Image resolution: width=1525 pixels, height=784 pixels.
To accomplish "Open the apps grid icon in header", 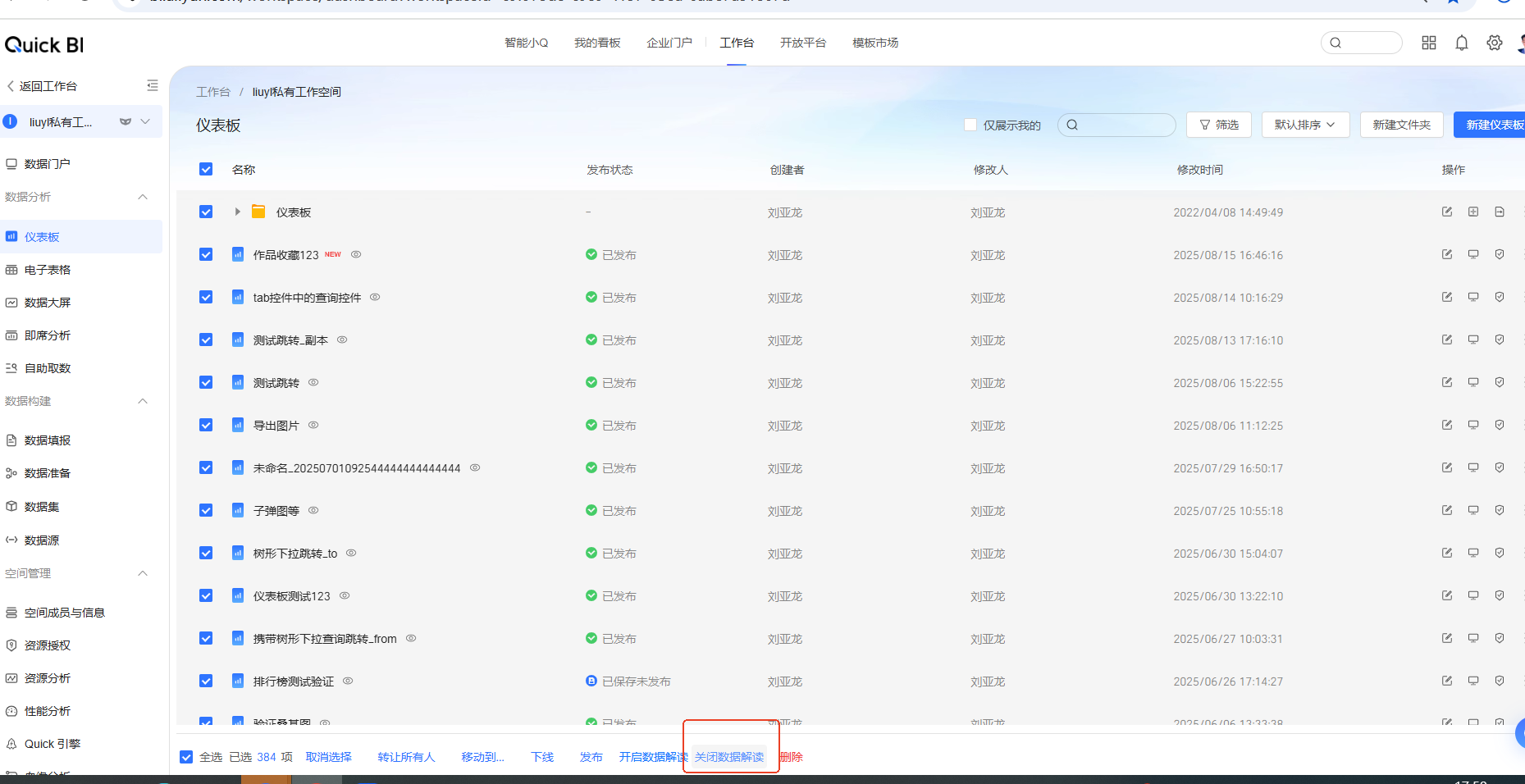I will 1429,43.
